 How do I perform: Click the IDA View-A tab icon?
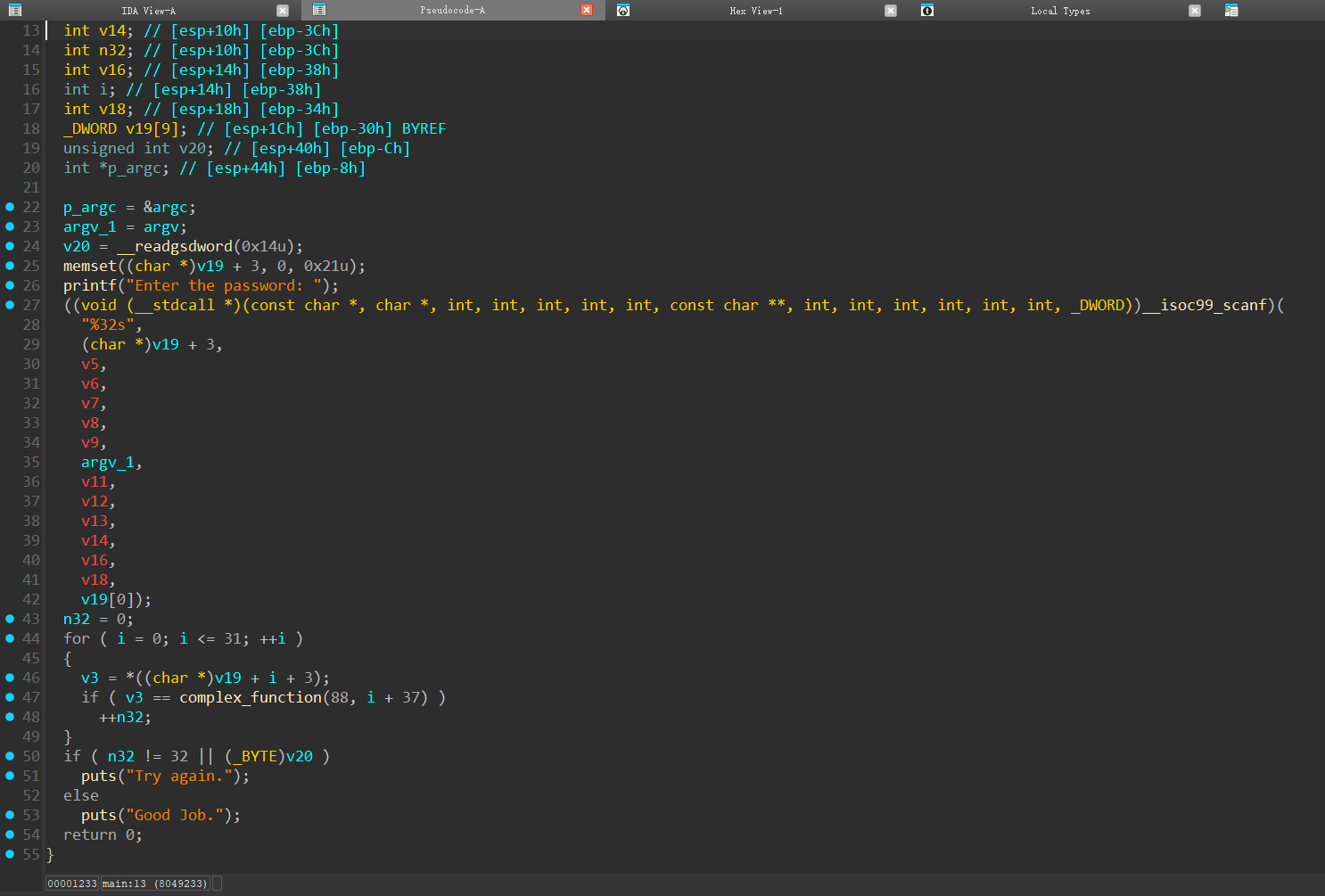(x=14, y=11)
